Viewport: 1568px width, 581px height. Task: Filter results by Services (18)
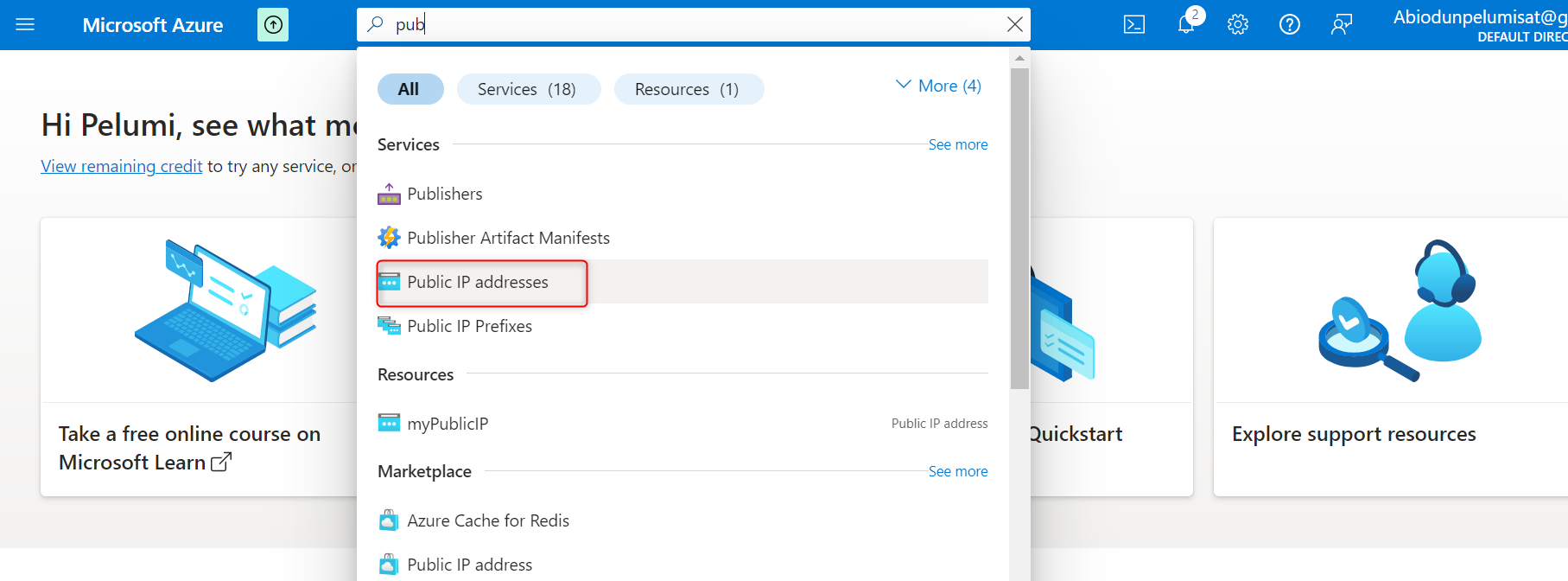pos(527,89)
